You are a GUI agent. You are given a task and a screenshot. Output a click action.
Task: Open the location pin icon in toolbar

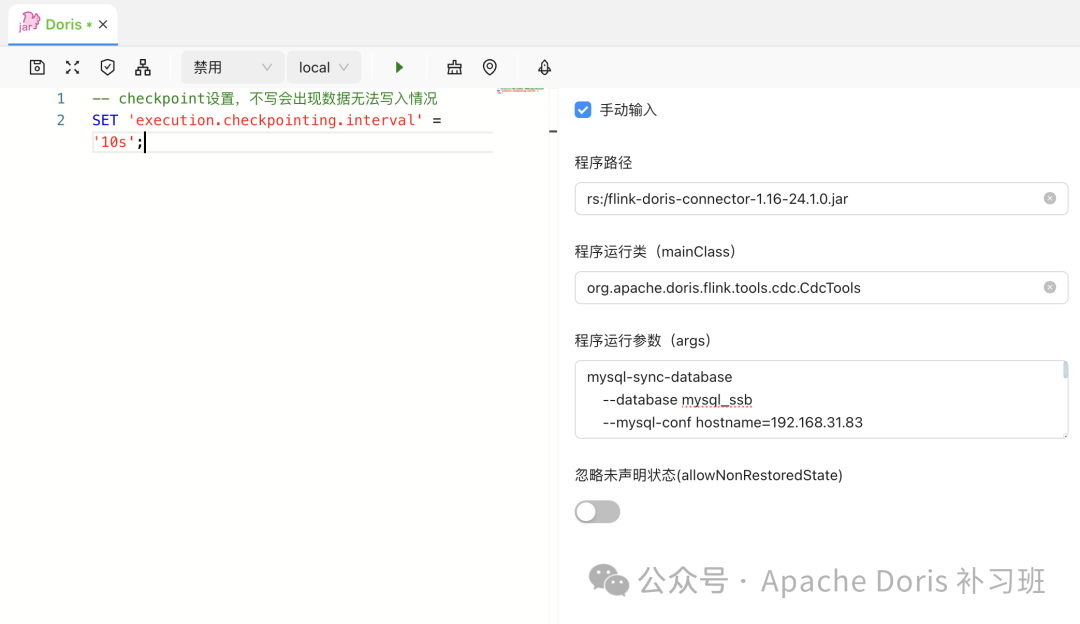coord(490,67)
